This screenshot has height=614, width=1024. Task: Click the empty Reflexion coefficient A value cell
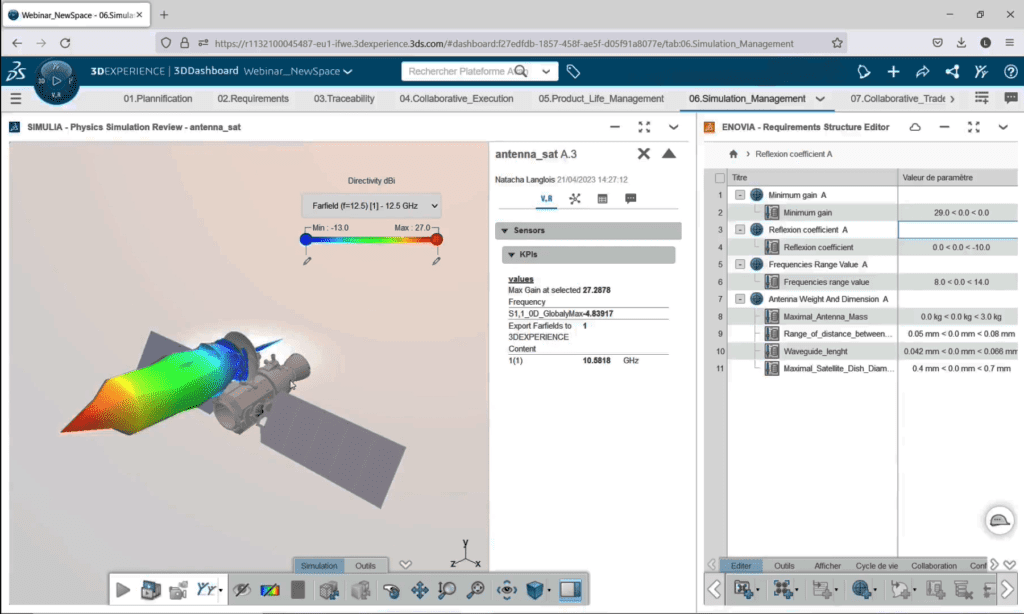(x=959, y=229)
